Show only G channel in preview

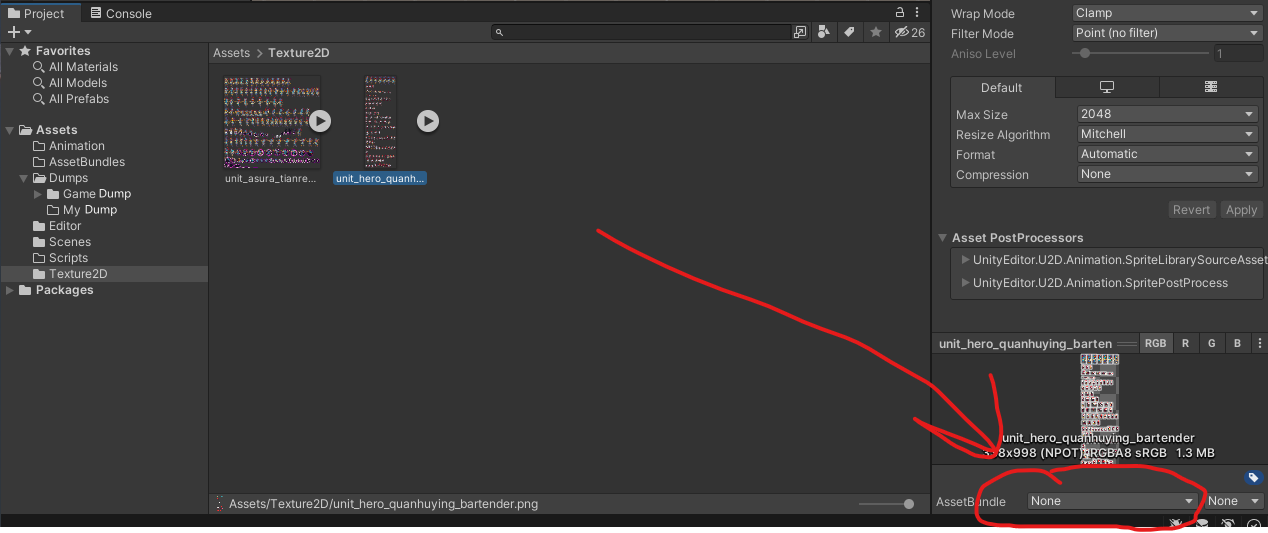tap(1211, 343)
